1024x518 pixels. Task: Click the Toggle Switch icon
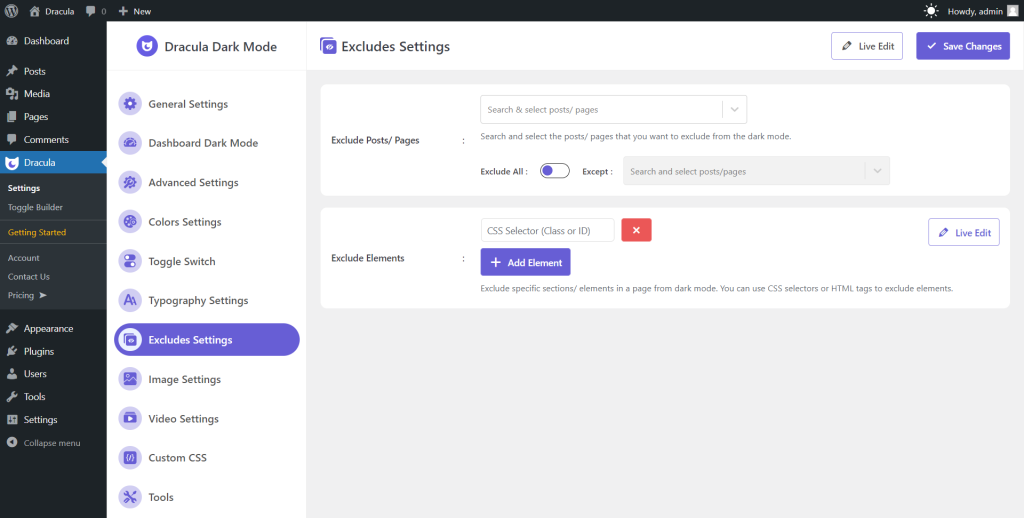point(130,261)
